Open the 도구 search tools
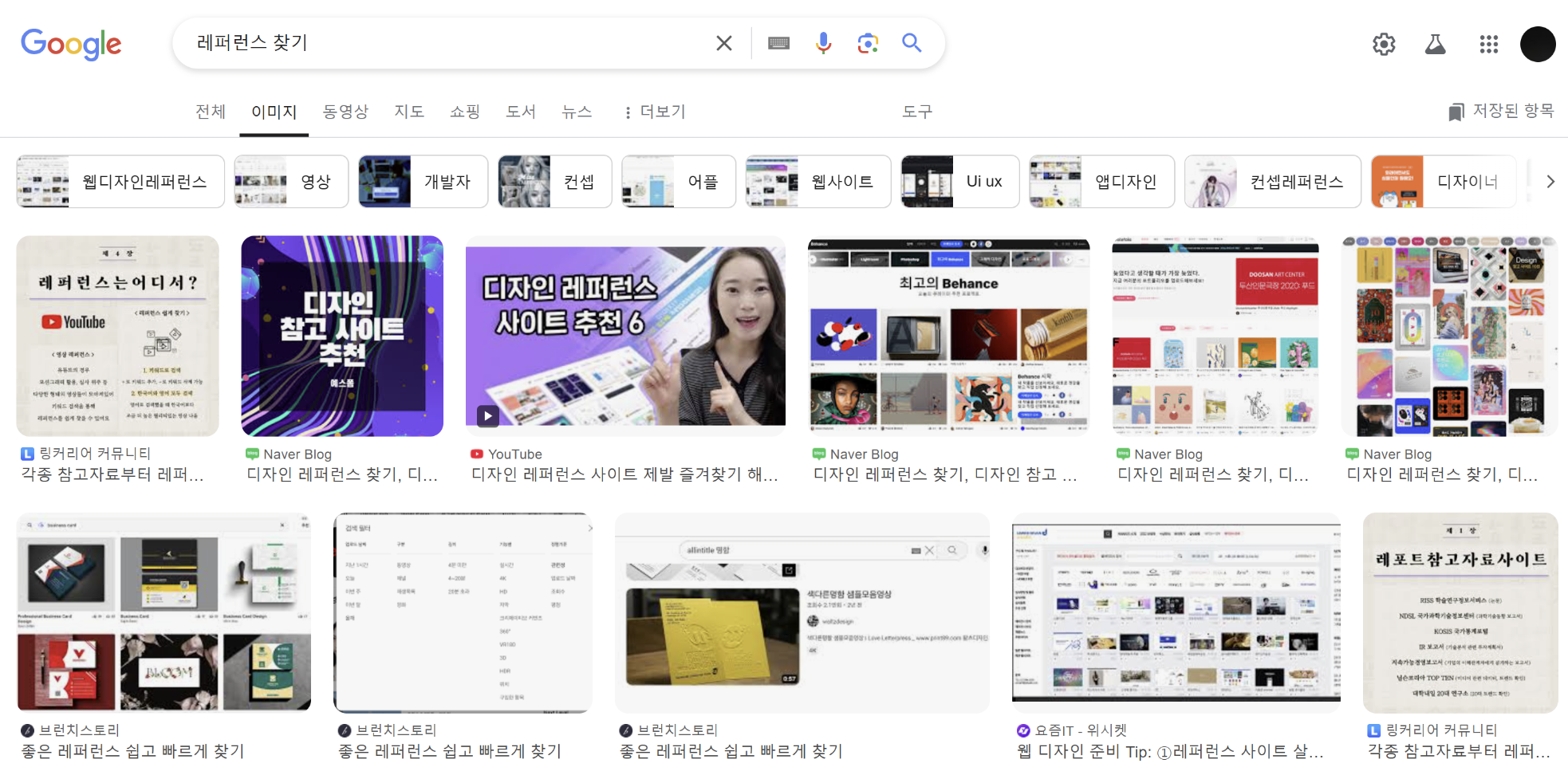The width and height of the screenshot is (1568, 771). [917, 112]
